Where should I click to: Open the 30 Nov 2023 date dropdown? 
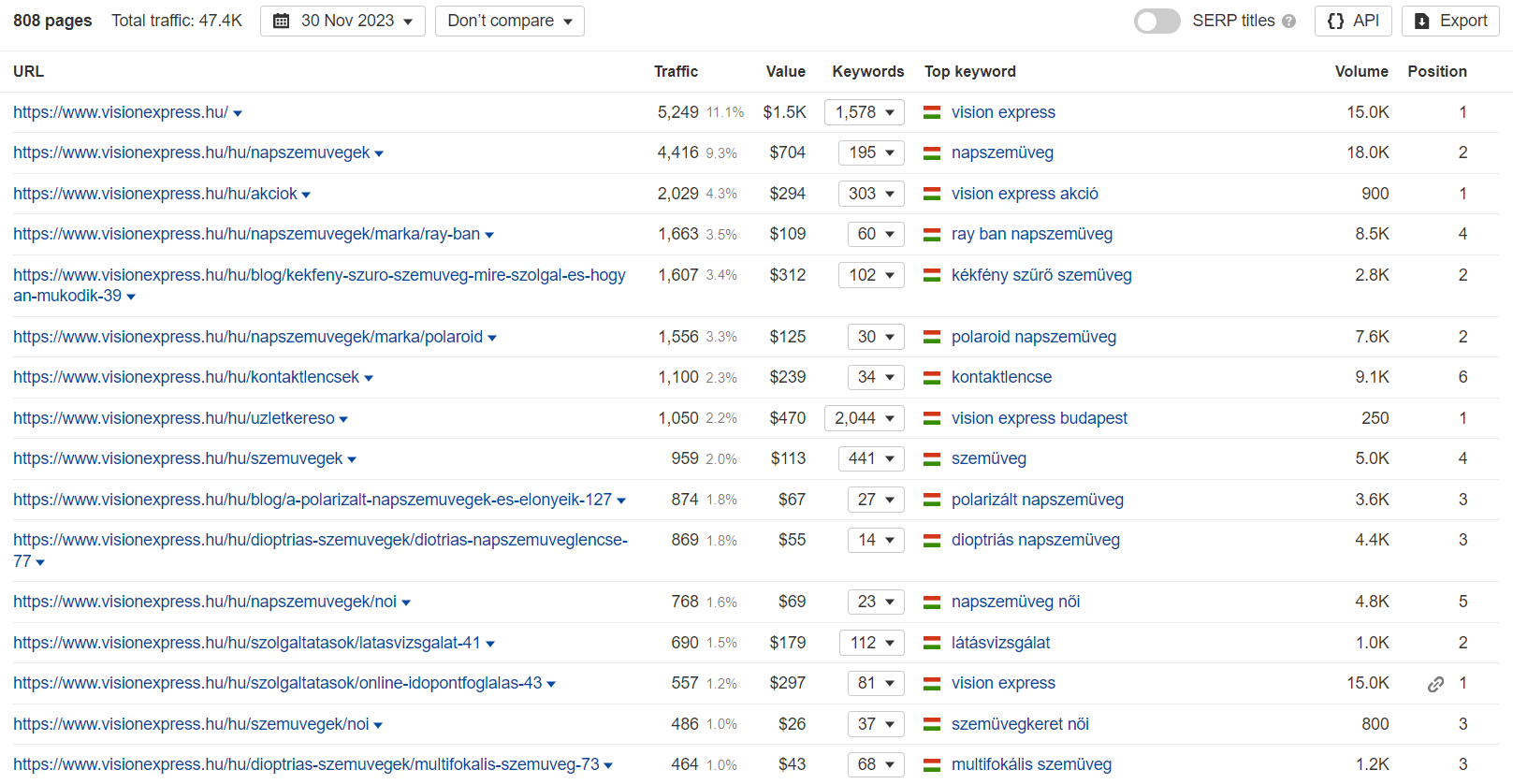click(342, 22)
